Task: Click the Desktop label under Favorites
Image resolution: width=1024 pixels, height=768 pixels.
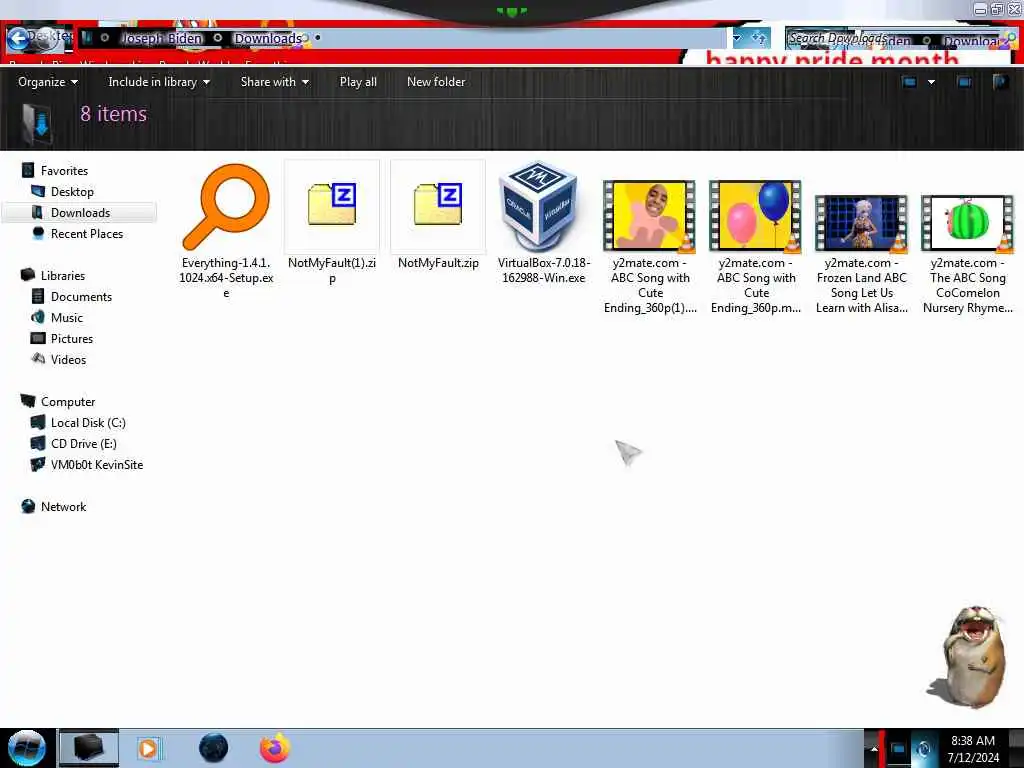Action: point(72,191)
